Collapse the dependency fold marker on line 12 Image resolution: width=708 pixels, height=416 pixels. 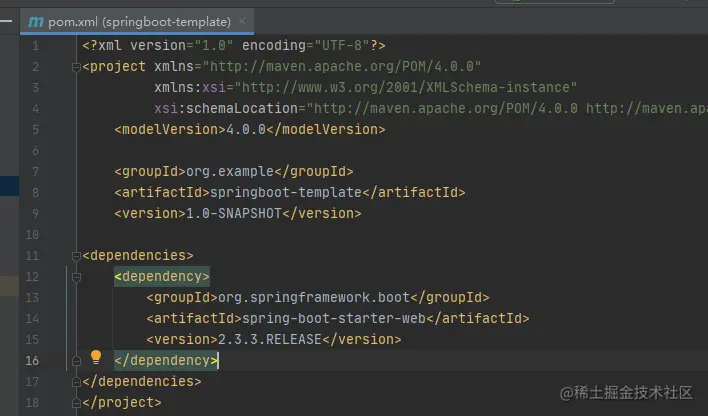(x=76, y=277)
